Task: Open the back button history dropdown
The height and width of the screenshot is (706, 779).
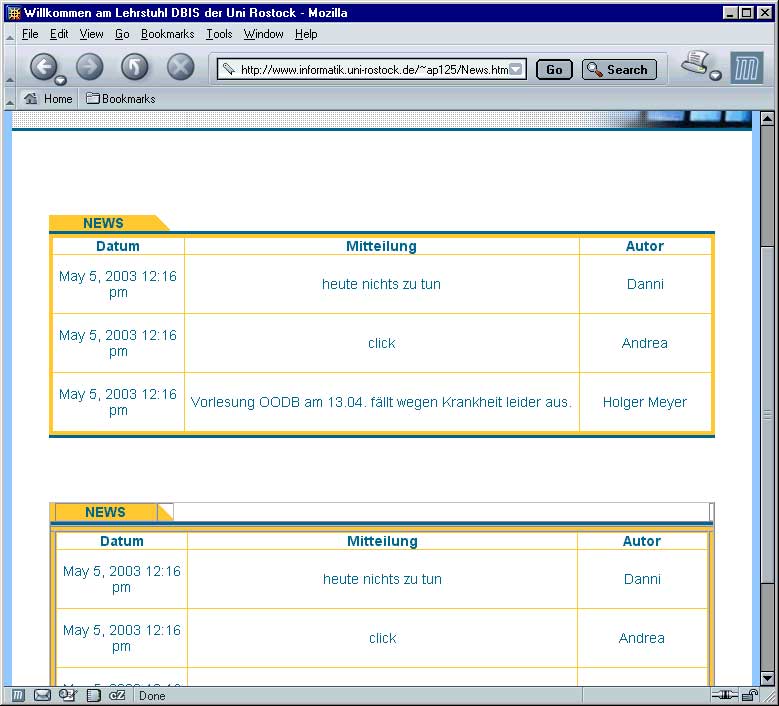Action: 61,80
